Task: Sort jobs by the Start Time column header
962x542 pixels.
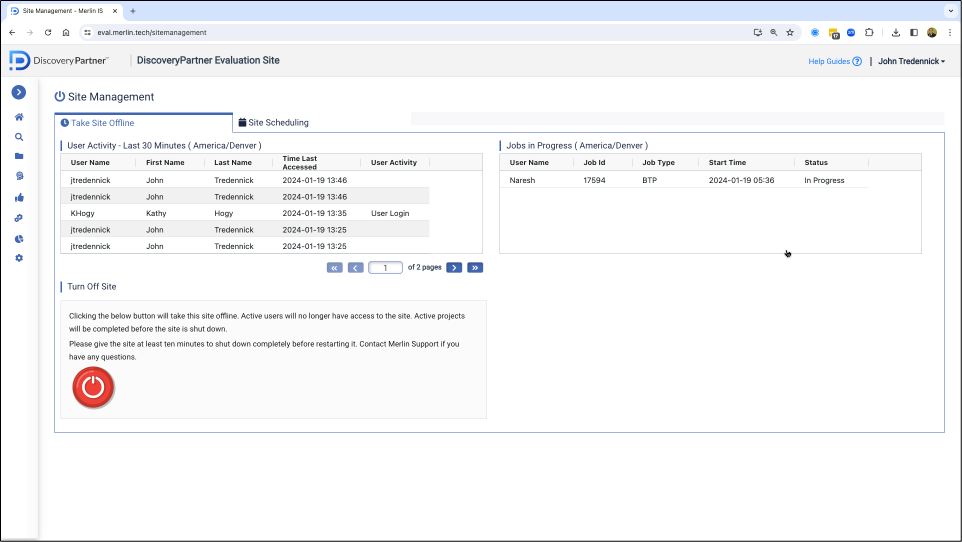Action: (x=727, y=162)
